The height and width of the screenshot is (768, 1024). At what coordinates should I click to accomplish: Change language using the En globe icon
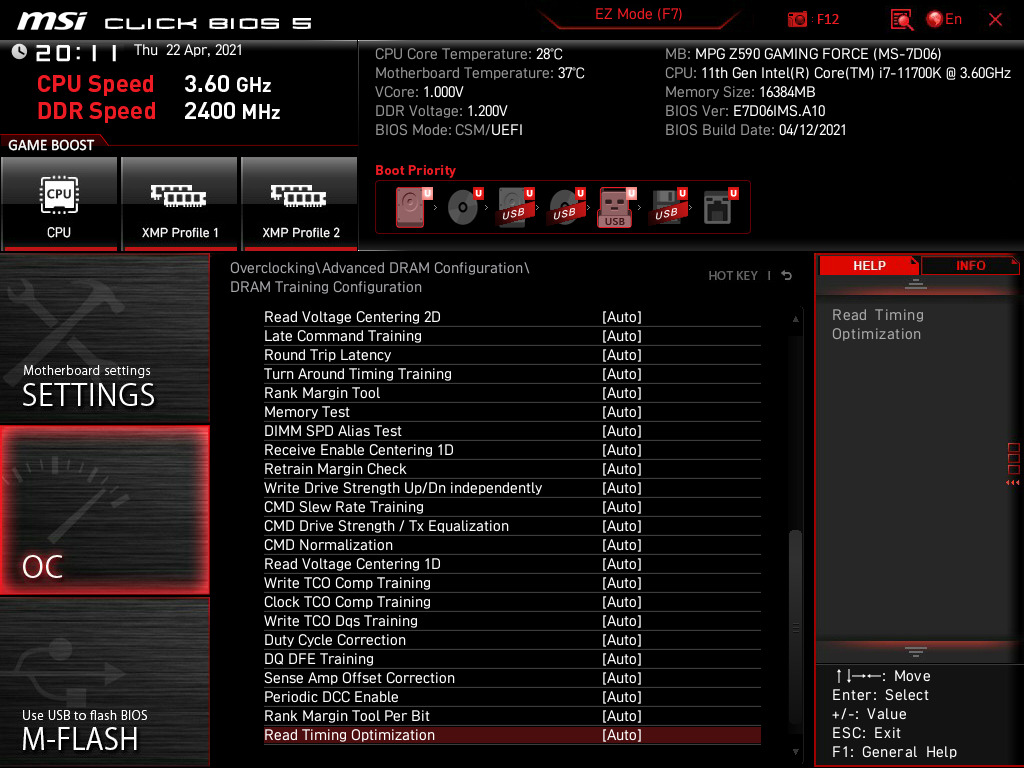pyautogui.click(x=944, y=20)
